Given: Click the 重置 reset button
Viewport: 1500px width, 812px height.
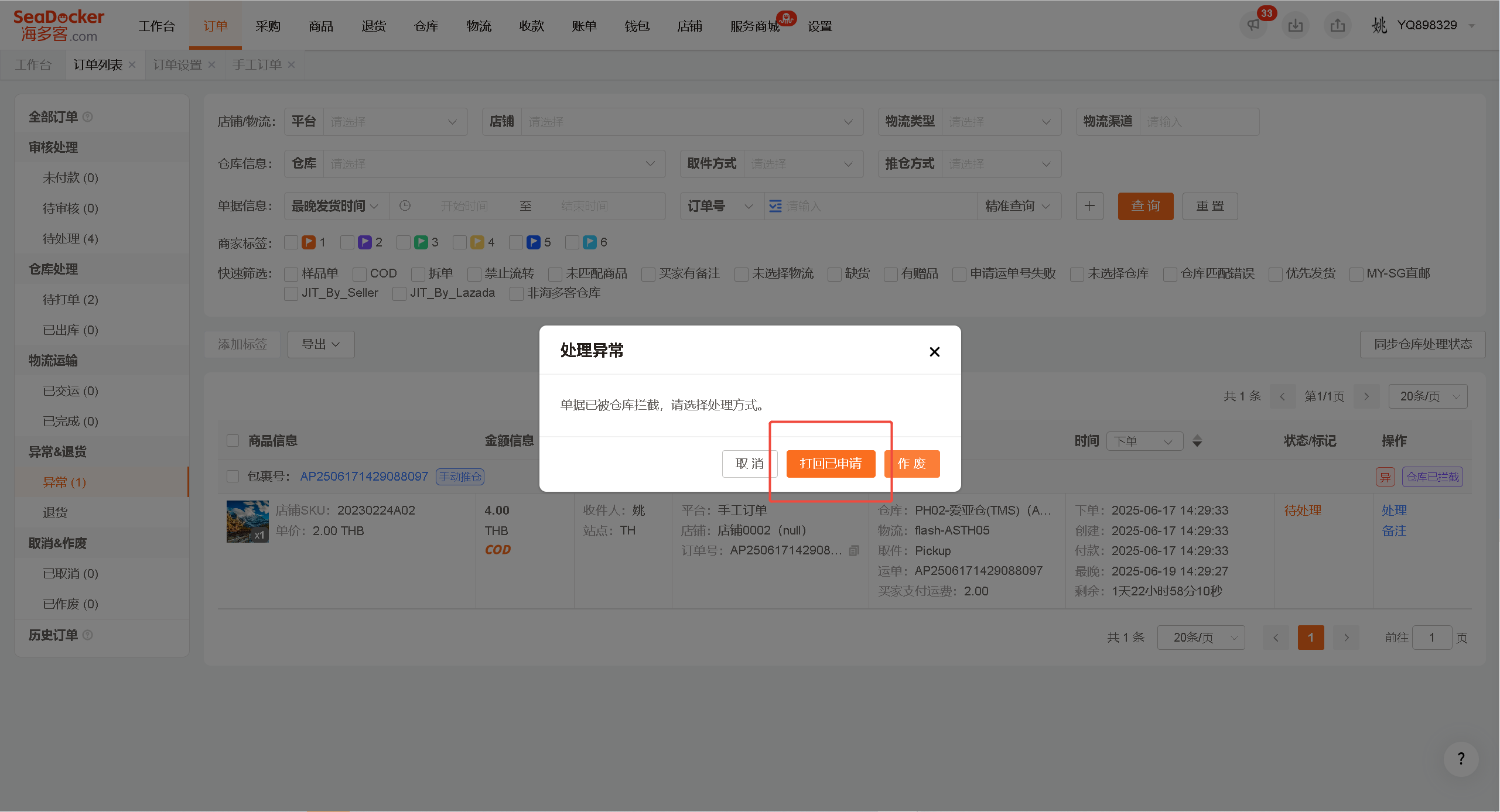Looking at the screenshot, I should pos(1210,206).
